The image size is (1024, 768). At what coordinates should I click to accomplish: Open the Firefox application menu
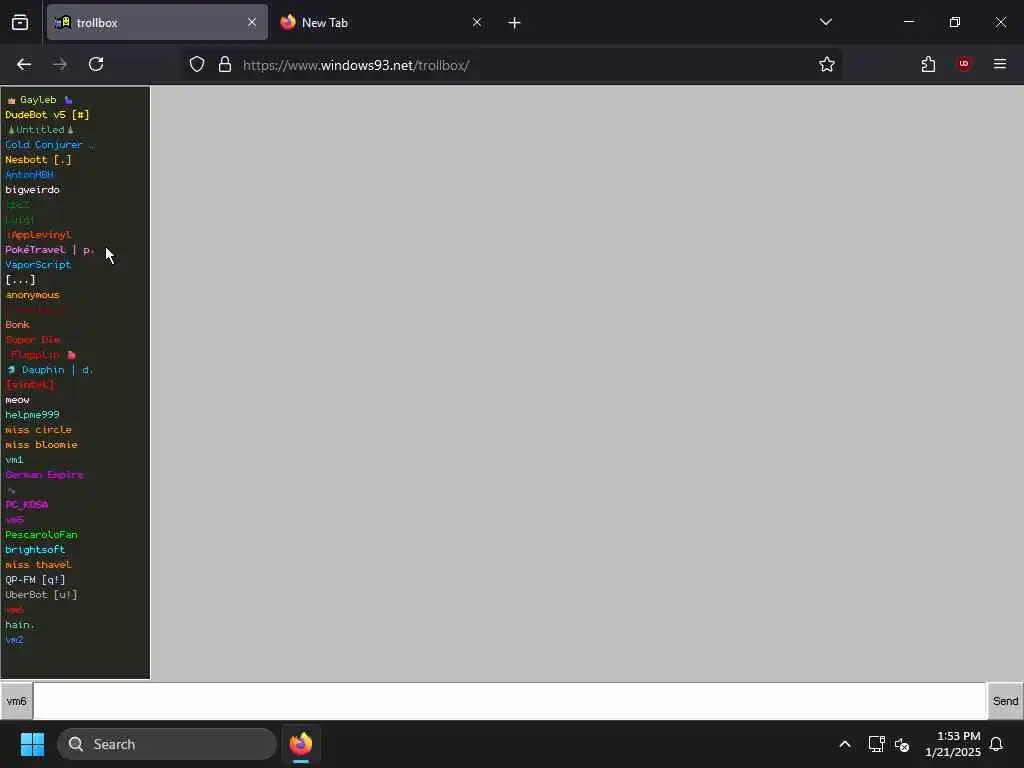coord(999,64)
